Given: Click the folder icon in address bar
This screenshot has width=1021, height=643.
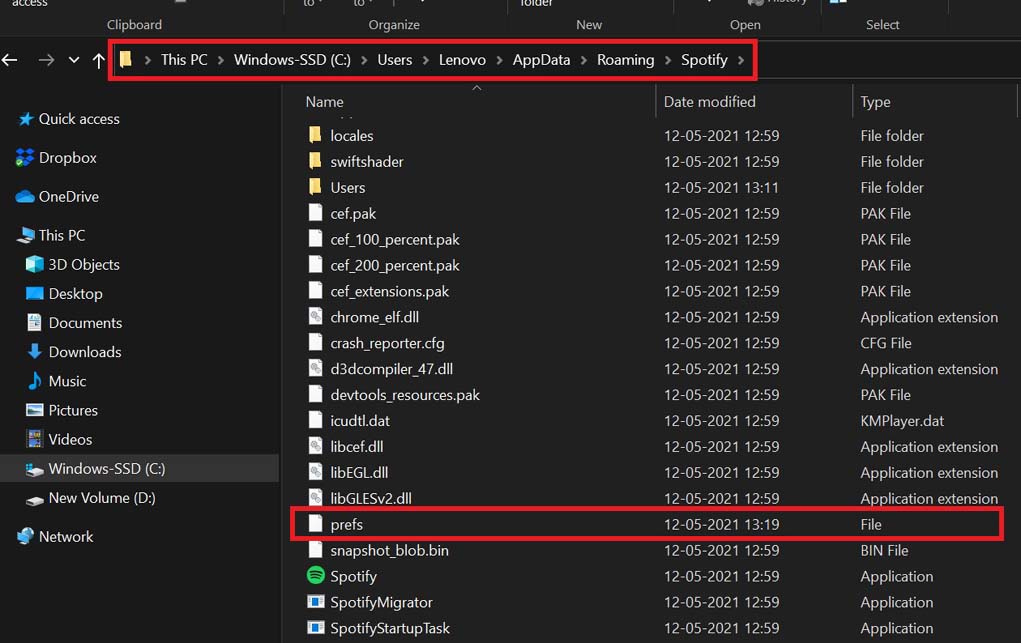Looking at the screenshot, I should pyautogui.click(x=126, y=59).
